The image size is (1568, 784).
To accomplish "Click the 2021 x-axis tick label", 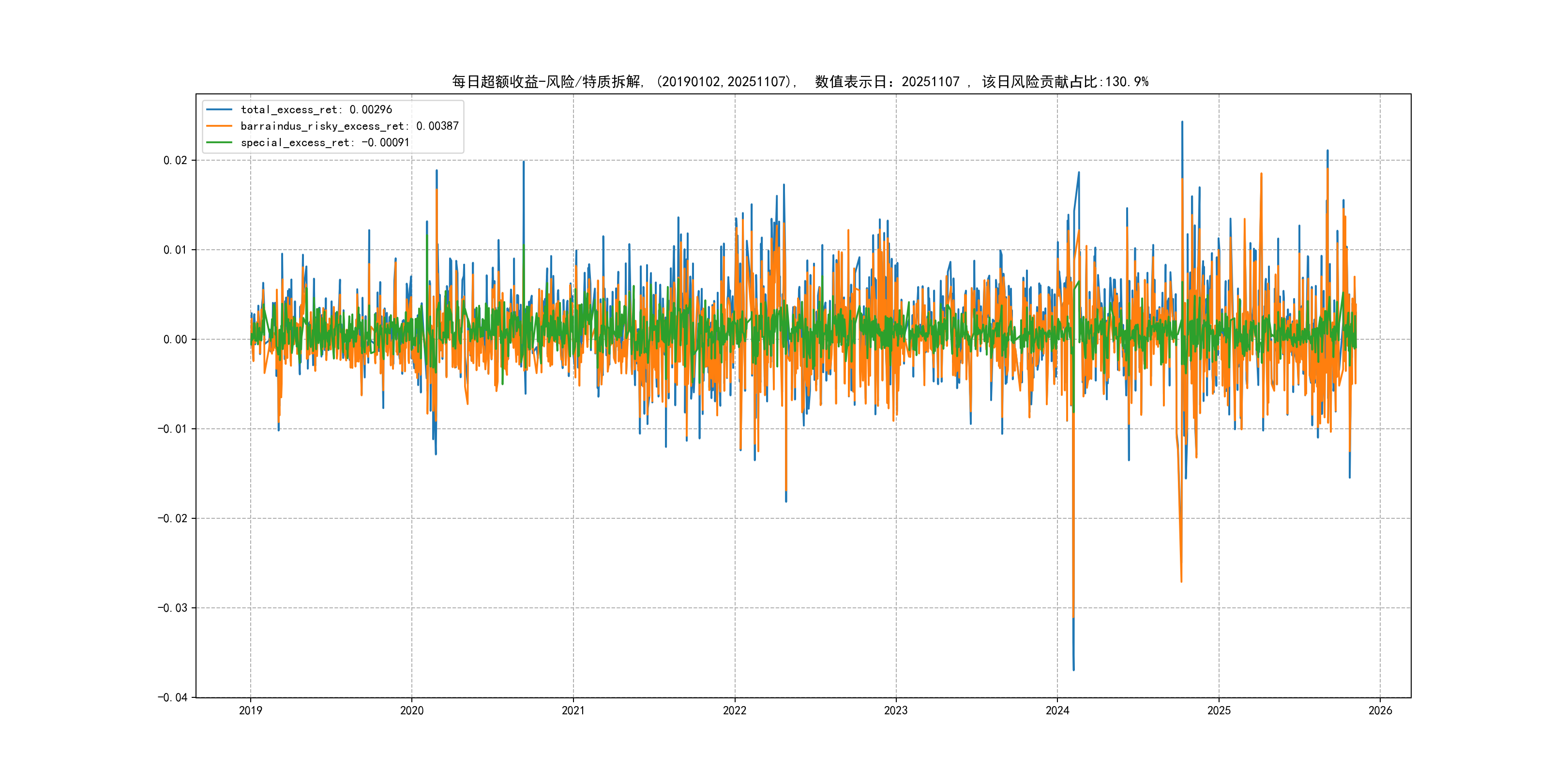I will click(573, 710).
